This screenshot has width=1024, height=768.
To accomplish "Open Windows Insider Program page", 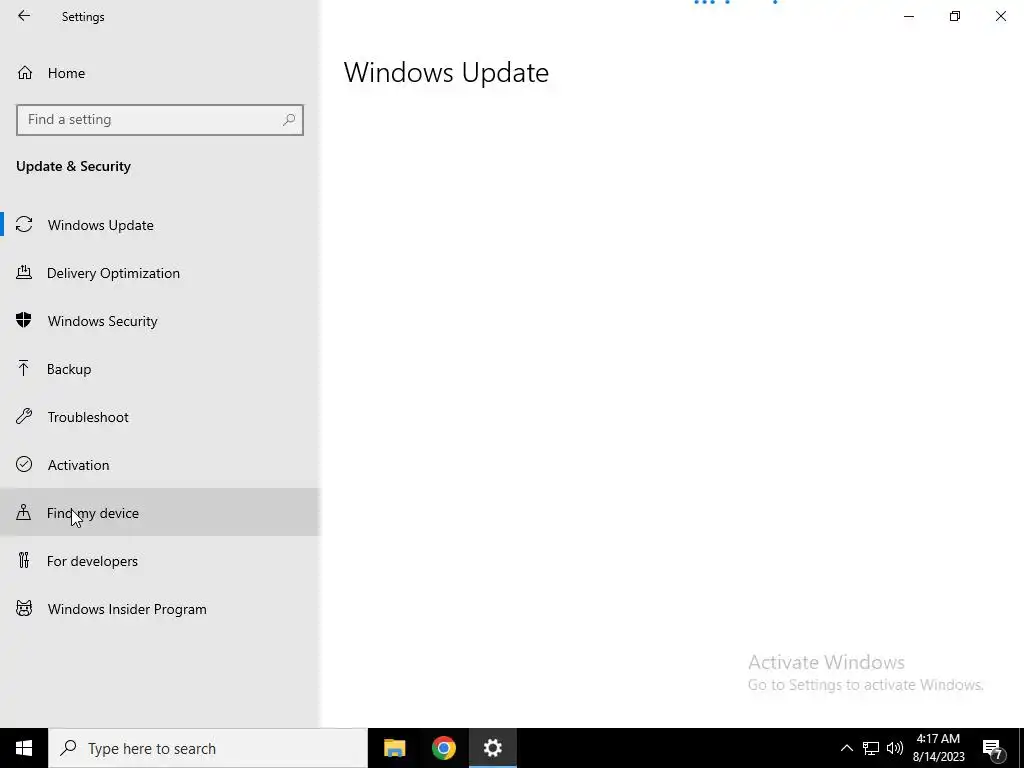I will pyautogui.click(x=160, y=609).
